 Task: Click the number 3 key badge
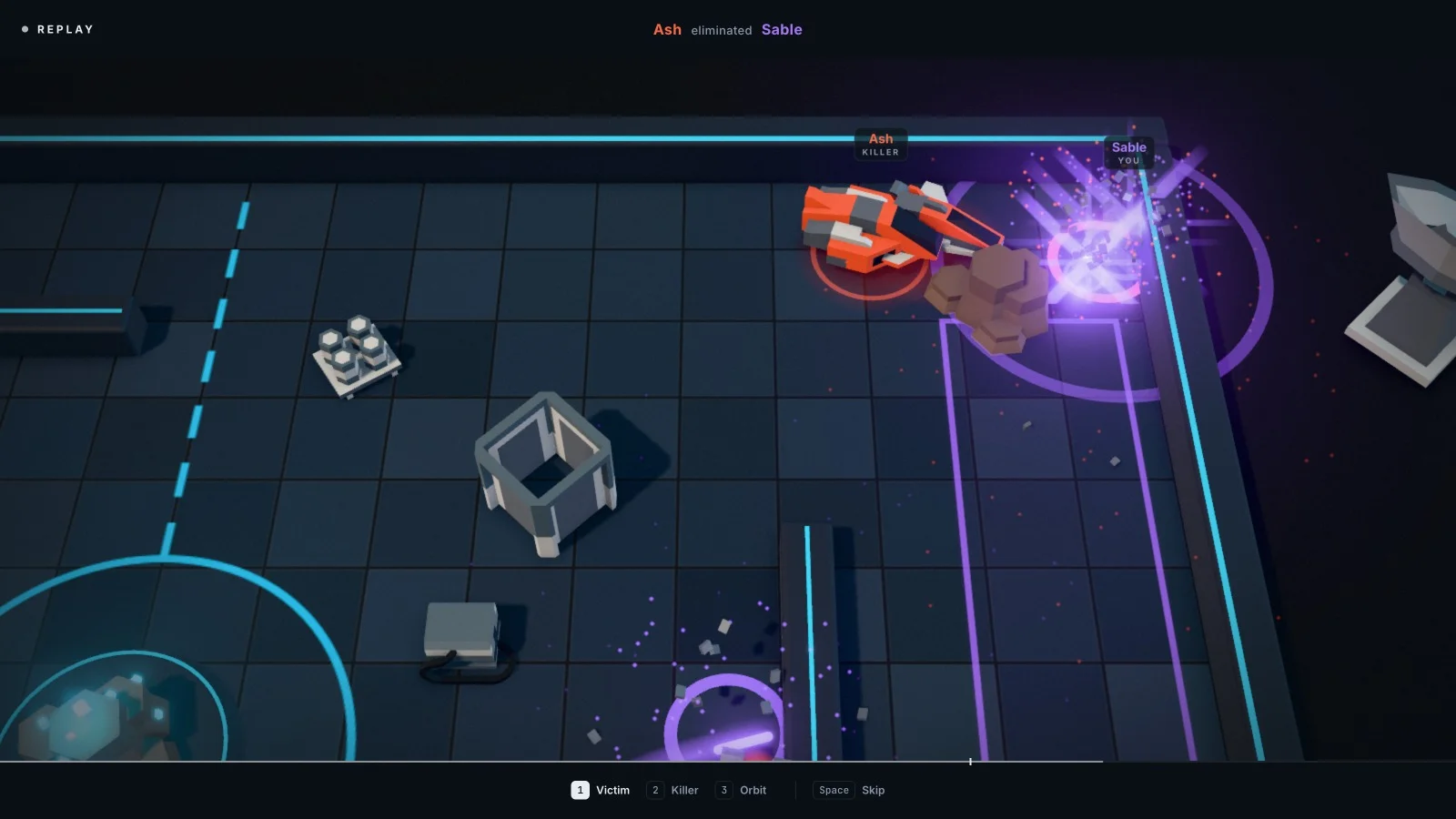point(723,790)
